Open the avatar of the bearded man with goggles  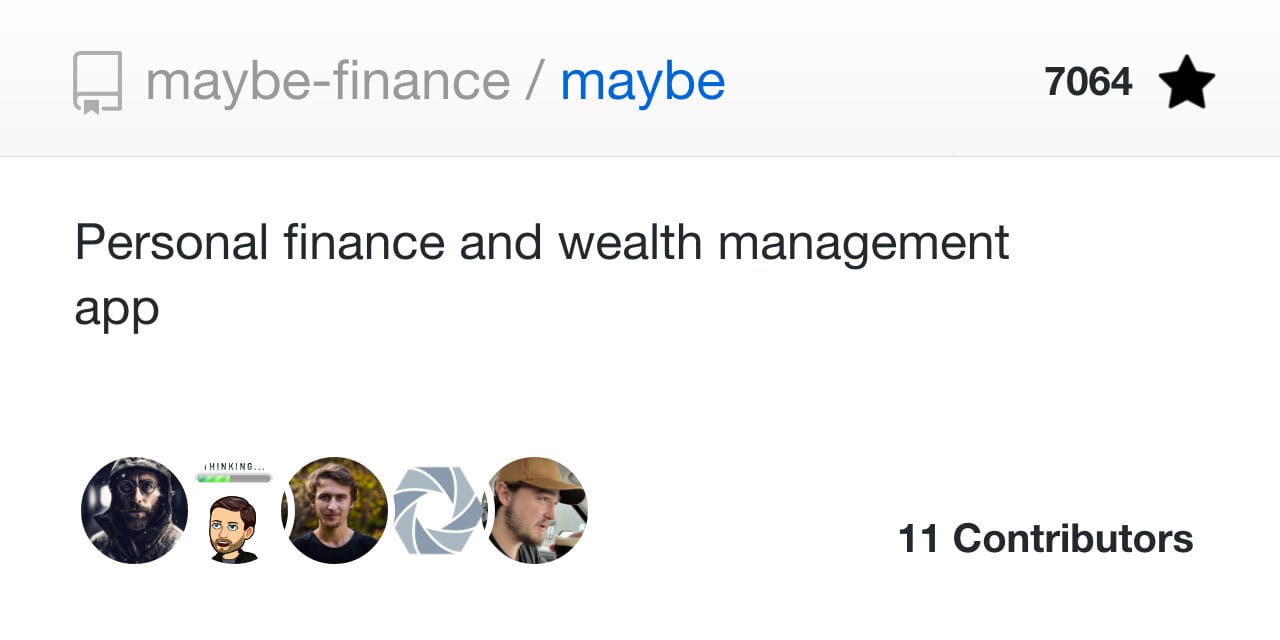coord(134,510)
